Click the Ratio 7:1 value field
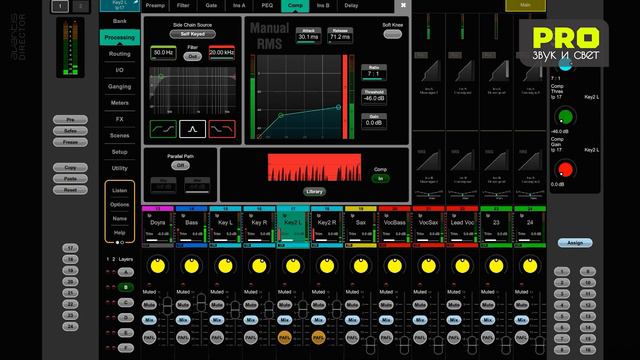The width and height of the screenshot is (640, 360). [x=374, y=73]
